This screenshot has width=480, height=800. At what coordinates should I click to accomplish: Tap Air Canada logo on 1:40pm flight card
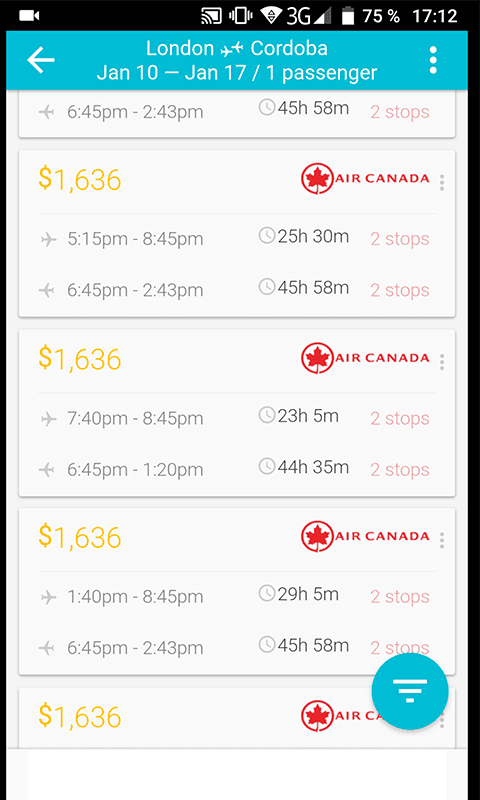pos(365,537)
